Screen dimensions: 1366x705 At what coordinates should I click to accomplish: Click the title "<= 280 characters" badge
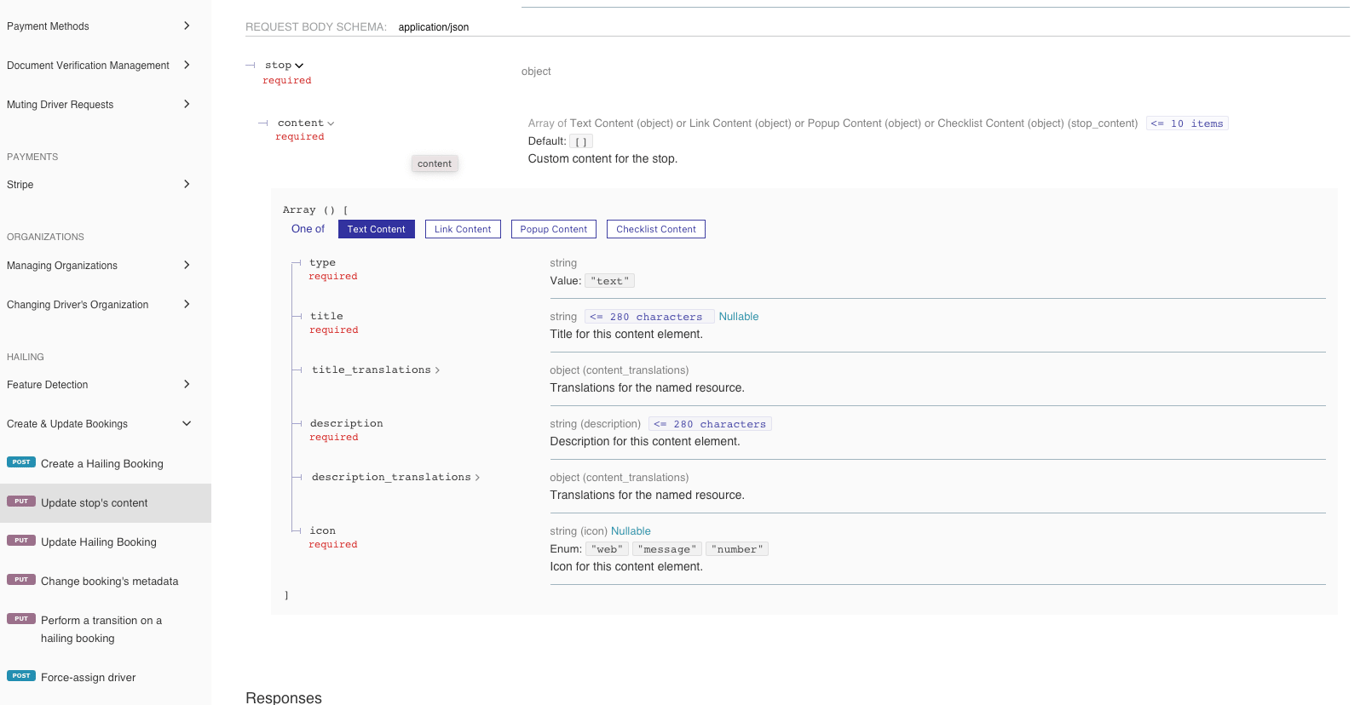pos(650,317)
